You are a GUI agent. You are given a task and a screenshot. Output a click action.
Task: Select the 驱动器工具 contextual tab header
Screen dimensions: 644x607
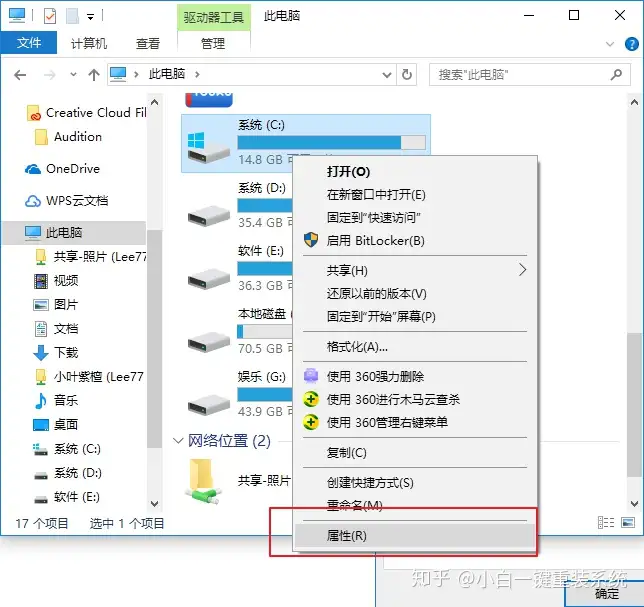click(x=214, y=17)
